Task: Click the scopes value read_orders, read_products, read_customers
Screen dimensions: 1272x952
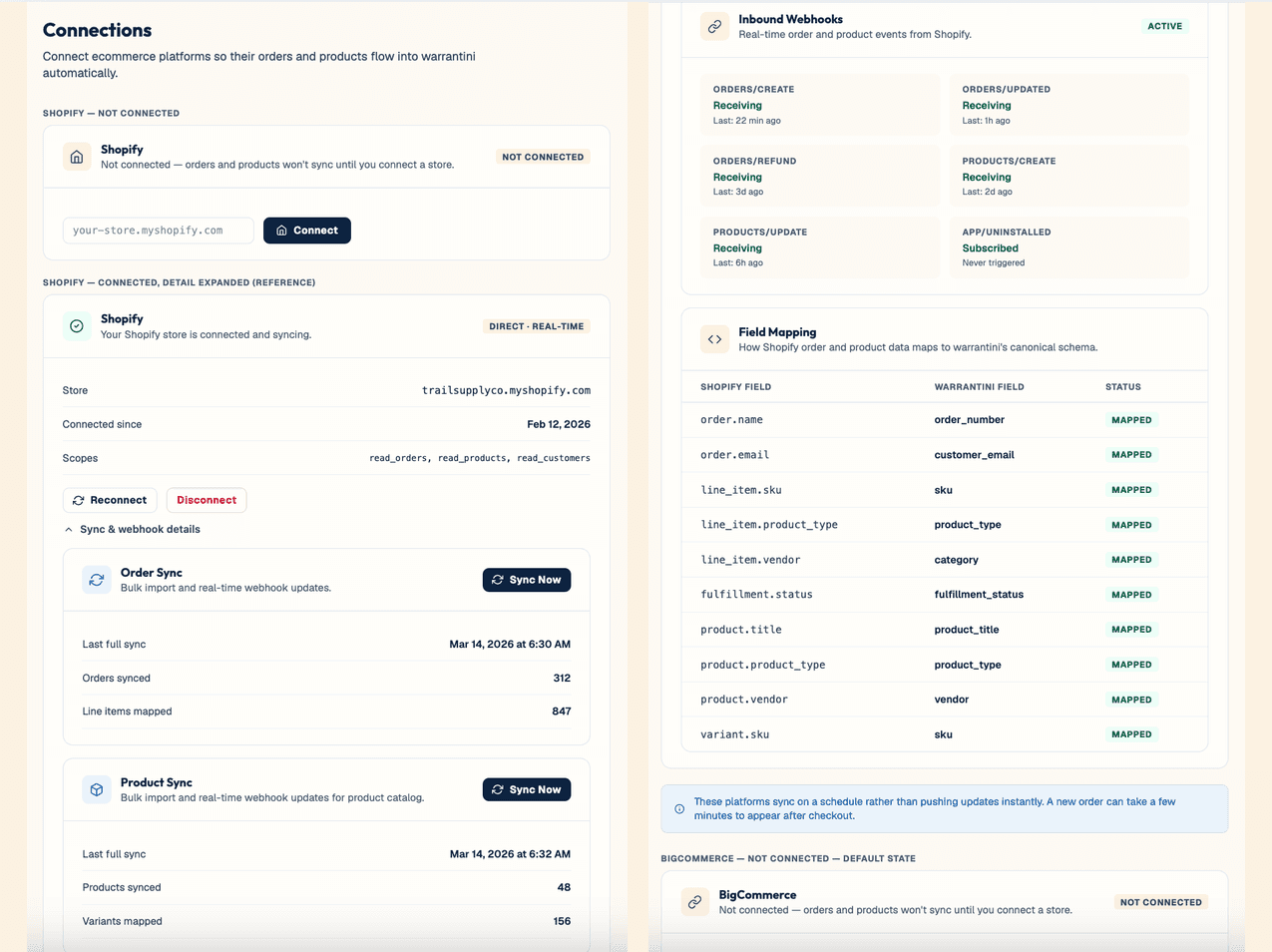Action: pyautogui.click(x=480, y=458)
